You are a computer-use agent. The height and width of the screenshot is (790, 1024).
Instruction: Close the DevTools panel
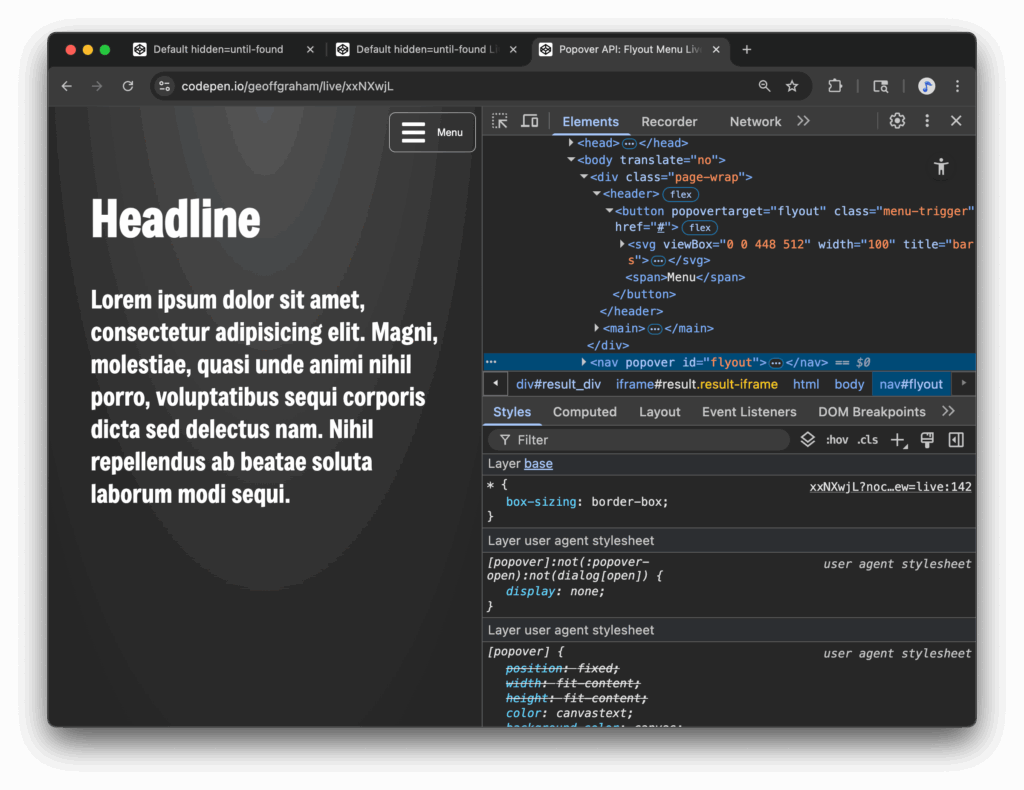click(x=956, y=121)
